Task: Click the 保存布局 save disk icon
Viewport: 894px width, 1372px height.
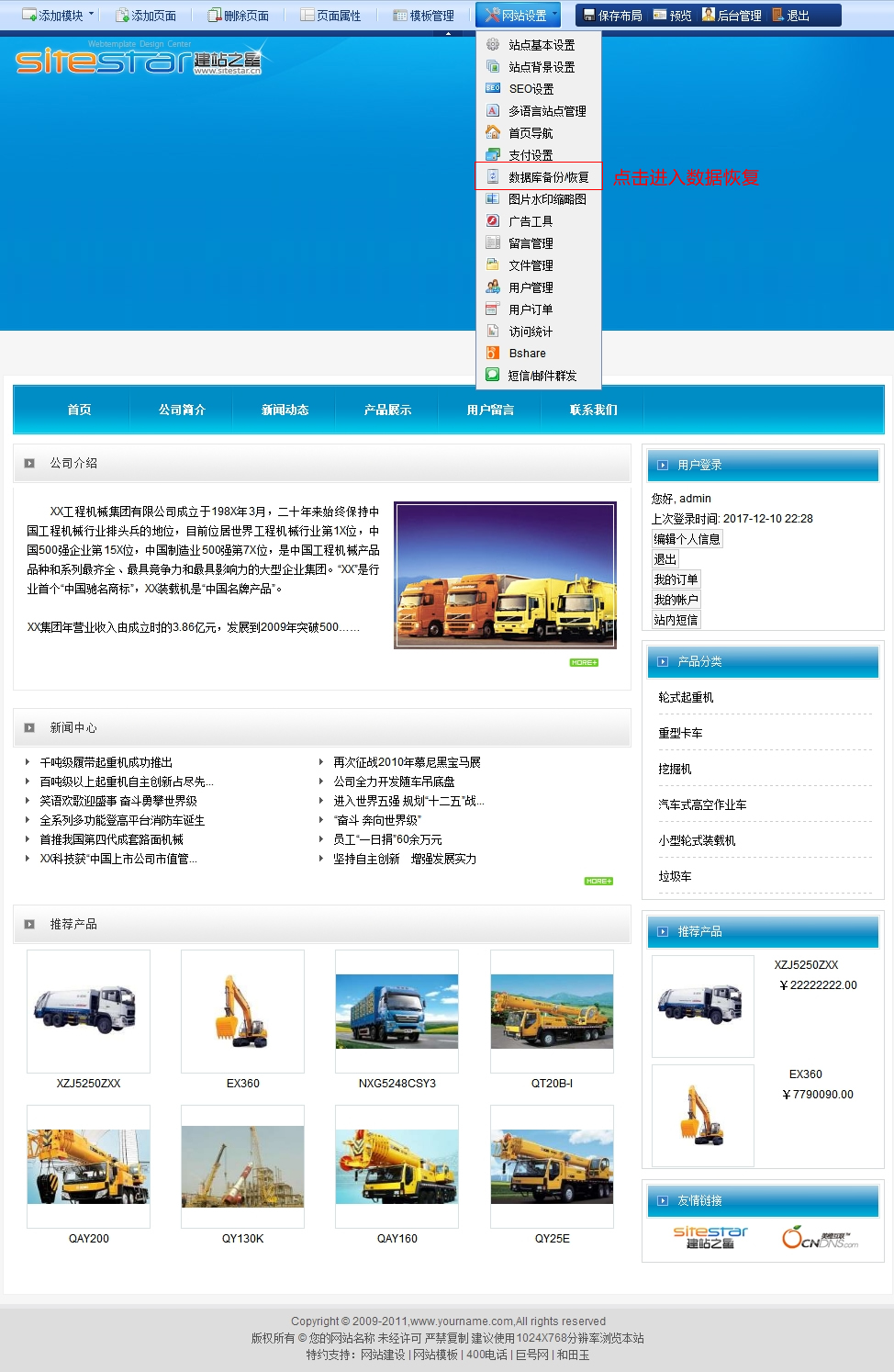Action: [x=589, y=15]
